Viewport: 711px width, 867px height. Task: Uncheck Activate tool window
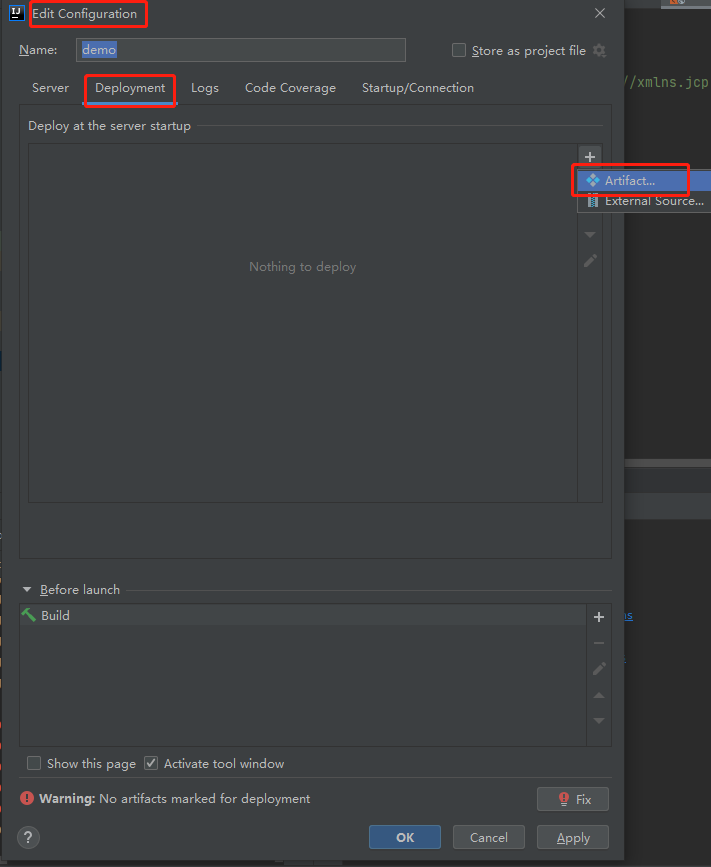click(x=151, y=763)
